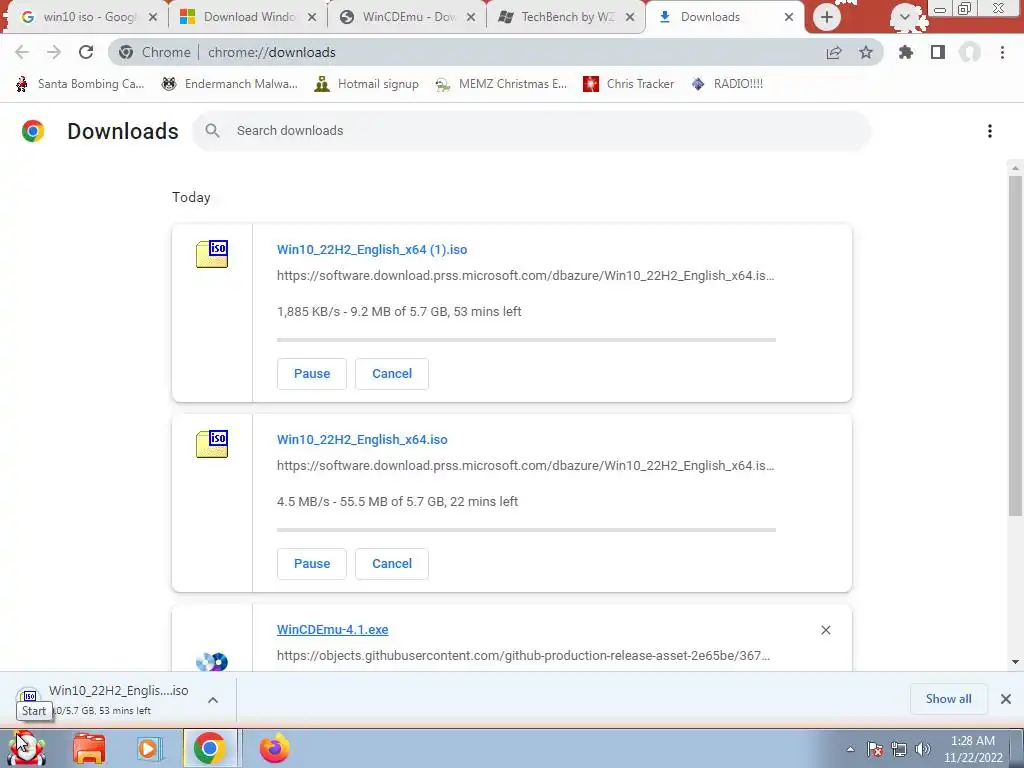Pause the Win10_22H2_English_x64 (1).iso download
Image resolution: width=1024 pixels, height=768 pixels.
click(x=312, y=374)
